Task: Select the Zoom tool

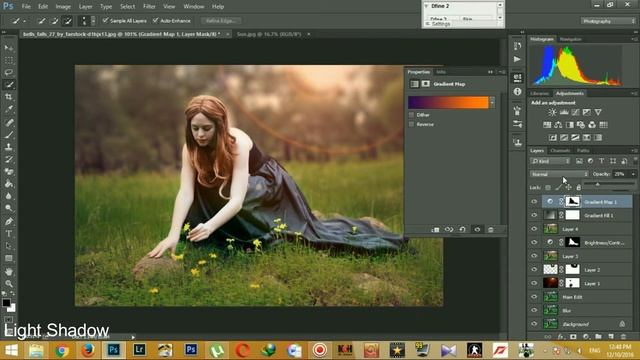Action: (x=9, y=284)
